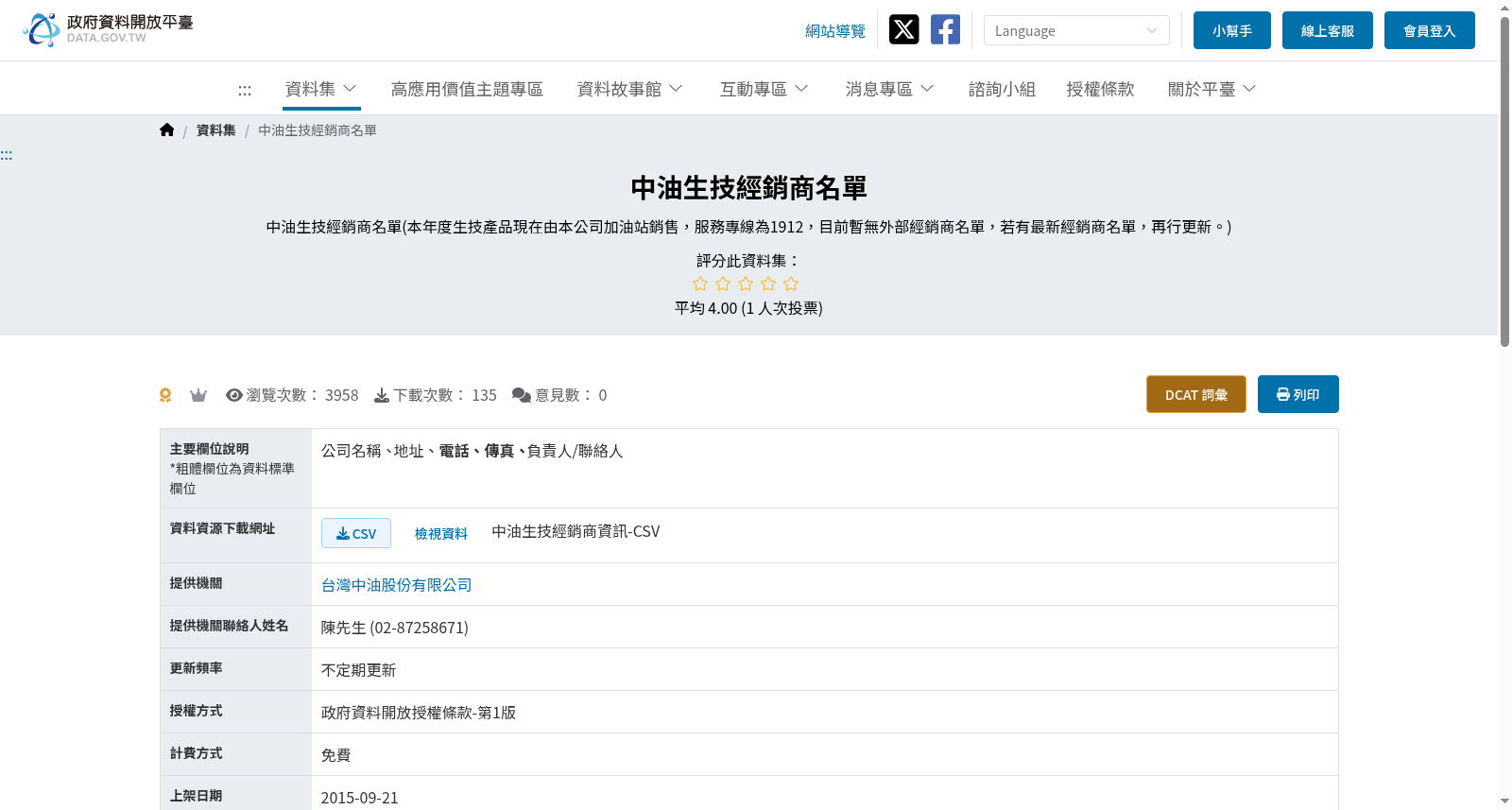Click the download-count icon
This screenshot has width=1512, height=810.
pyautogui.click(x=382, y=395)
